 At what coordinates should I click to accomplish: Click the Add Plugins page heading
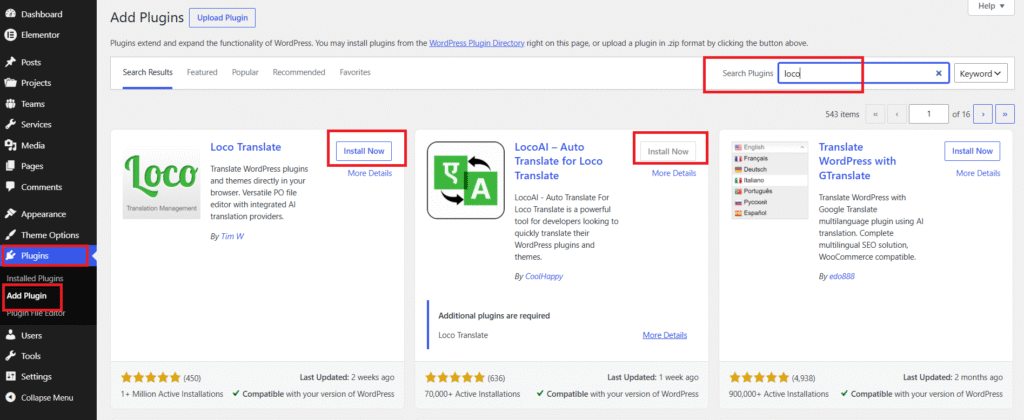coord(147,18)
